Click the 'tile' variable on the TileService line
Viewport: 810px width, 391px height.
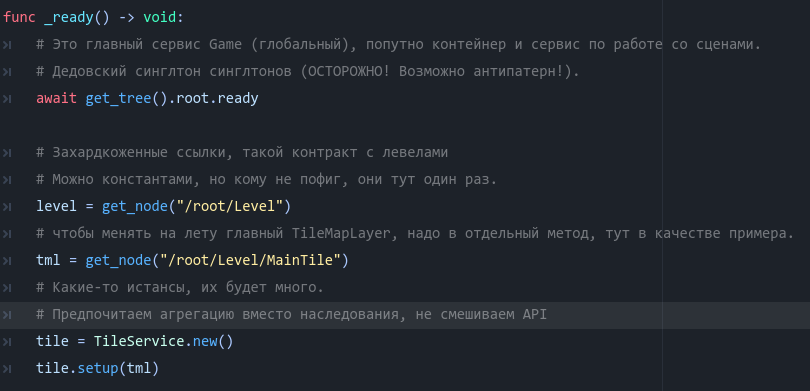coord(52,341)
